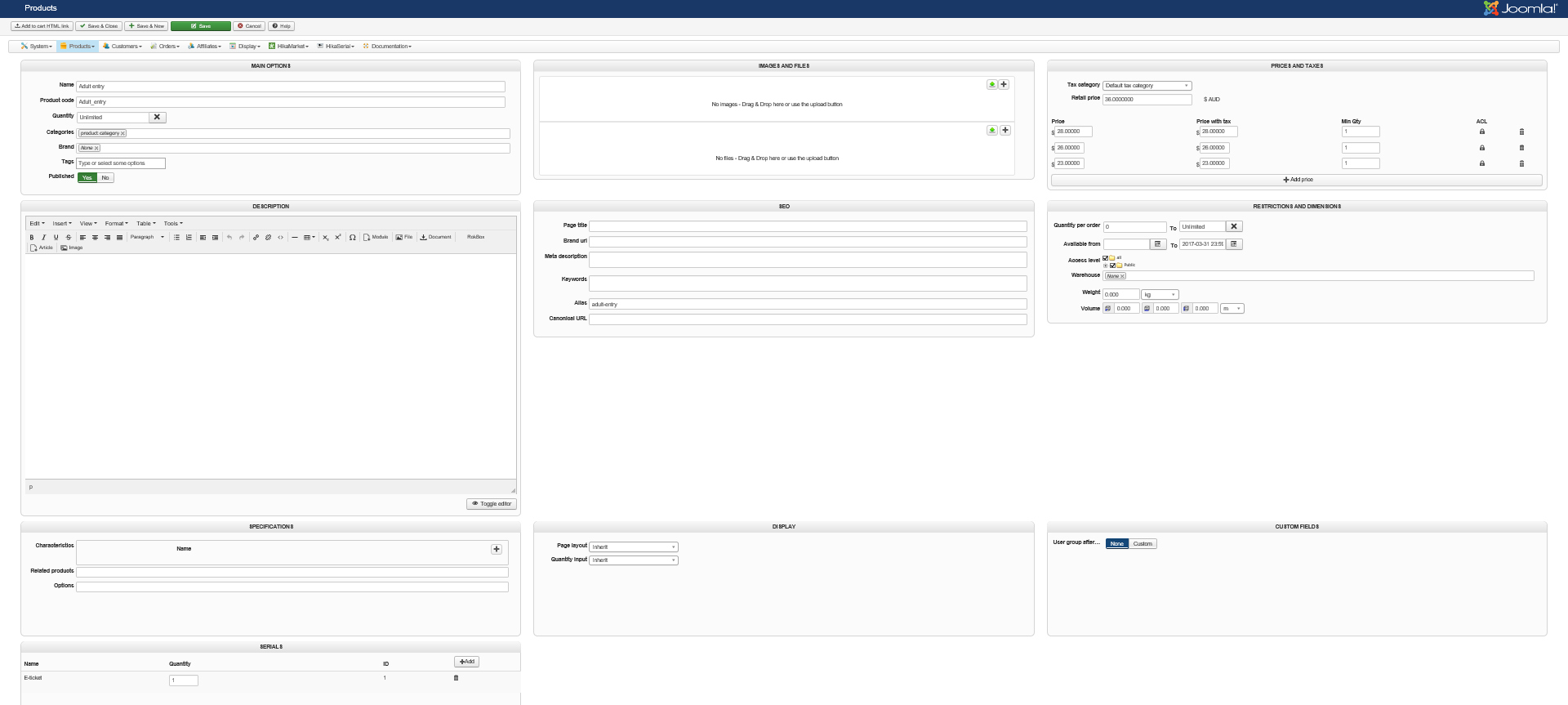Set Published to No
The image size is (1568, 705).
click(x=105, y=177)
